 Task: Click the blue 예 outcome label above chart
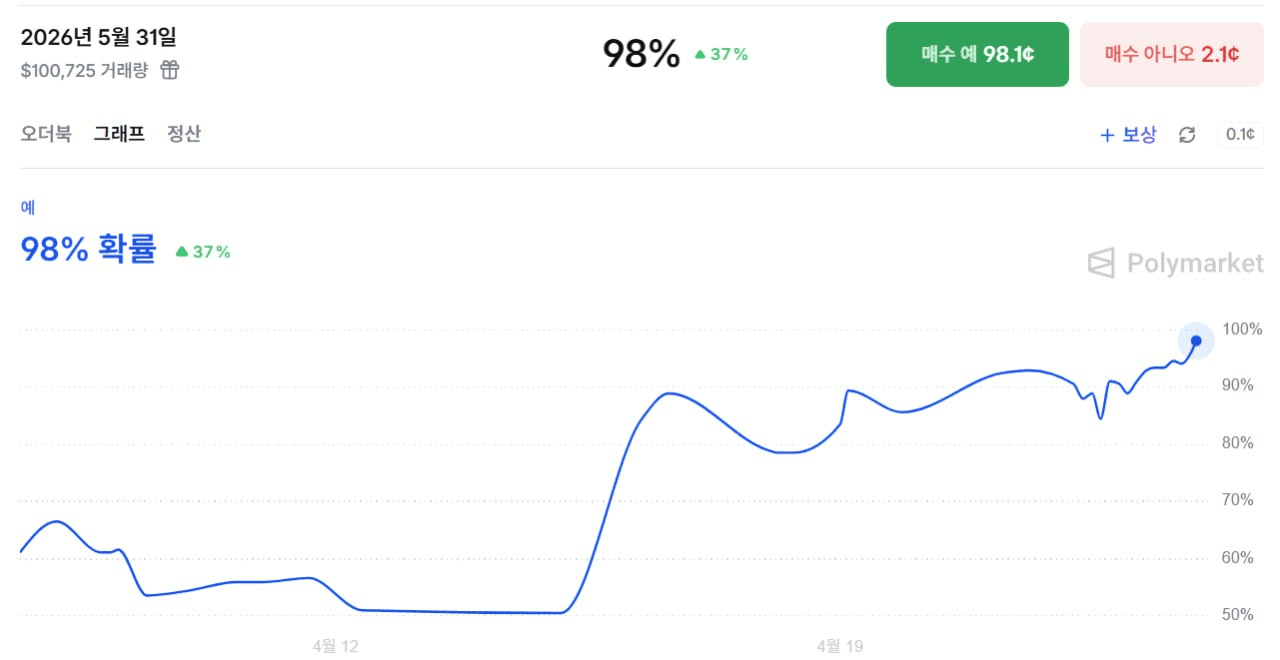28,207
